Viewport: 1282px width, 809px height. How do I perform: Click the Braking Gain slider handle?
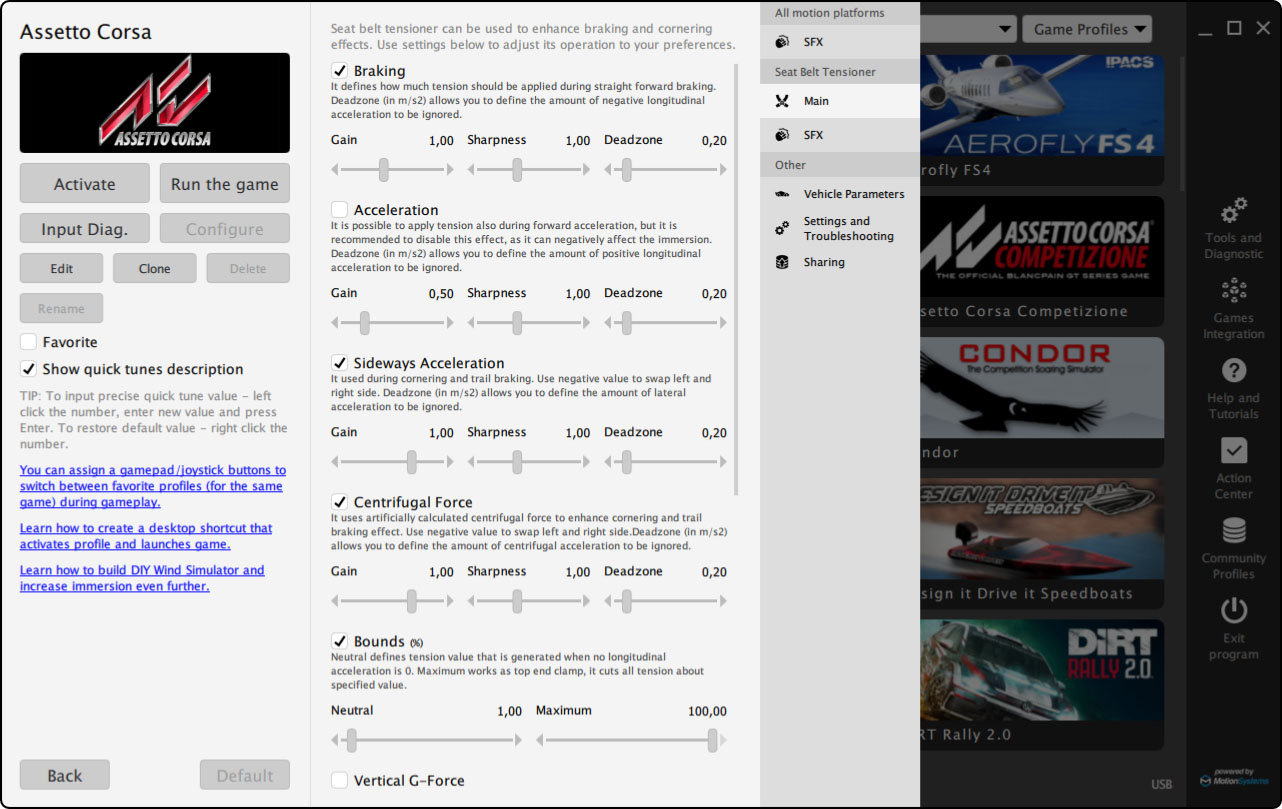383,171
